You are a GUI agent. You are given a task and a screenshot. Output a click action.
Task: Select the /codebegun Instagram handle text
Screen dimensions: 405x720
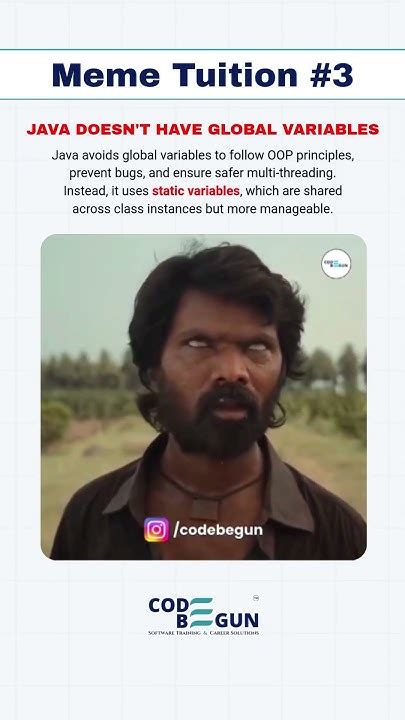[218, 530]
